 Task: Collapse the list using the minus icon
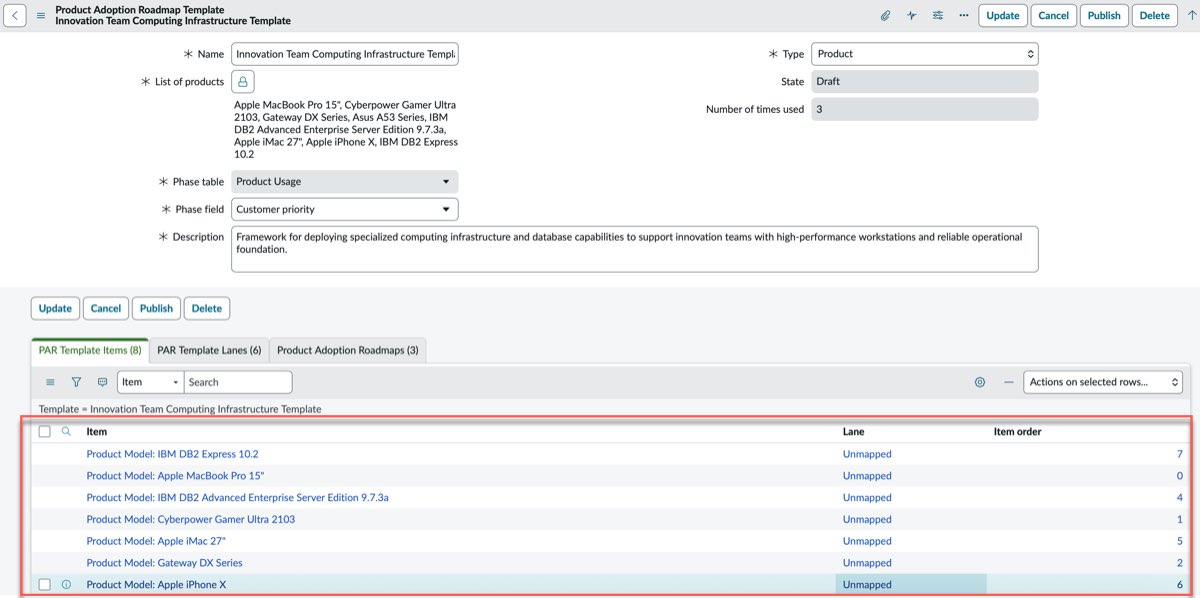click(1008, 382)
